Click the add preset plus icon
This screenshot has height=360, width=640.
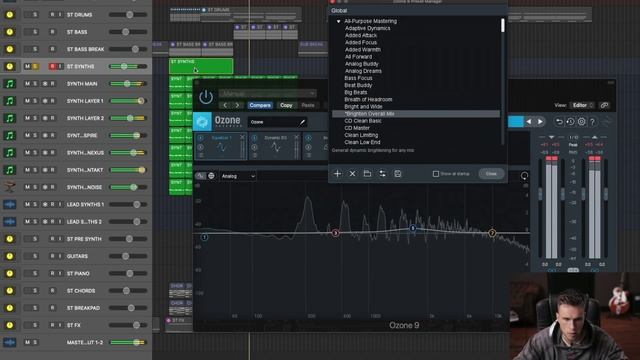point(337,174)
